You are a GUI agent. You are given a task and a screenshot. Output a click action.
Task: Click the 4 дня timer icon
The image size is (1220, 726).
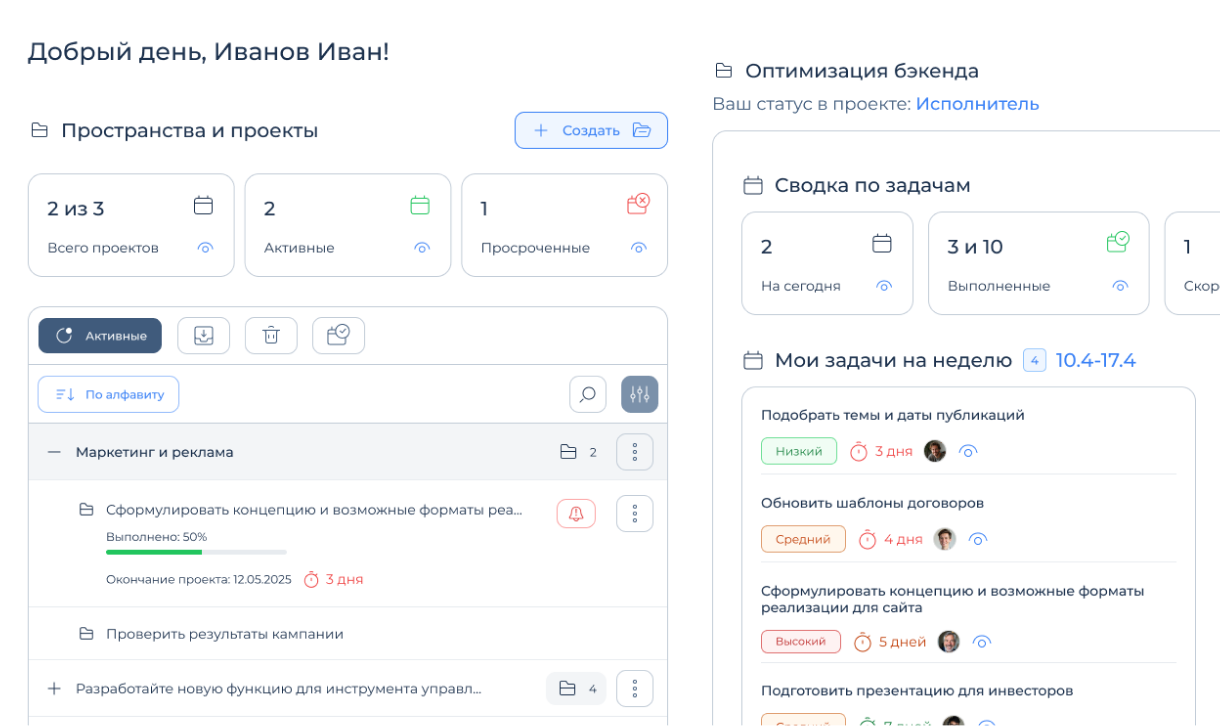tap(867, 539)
